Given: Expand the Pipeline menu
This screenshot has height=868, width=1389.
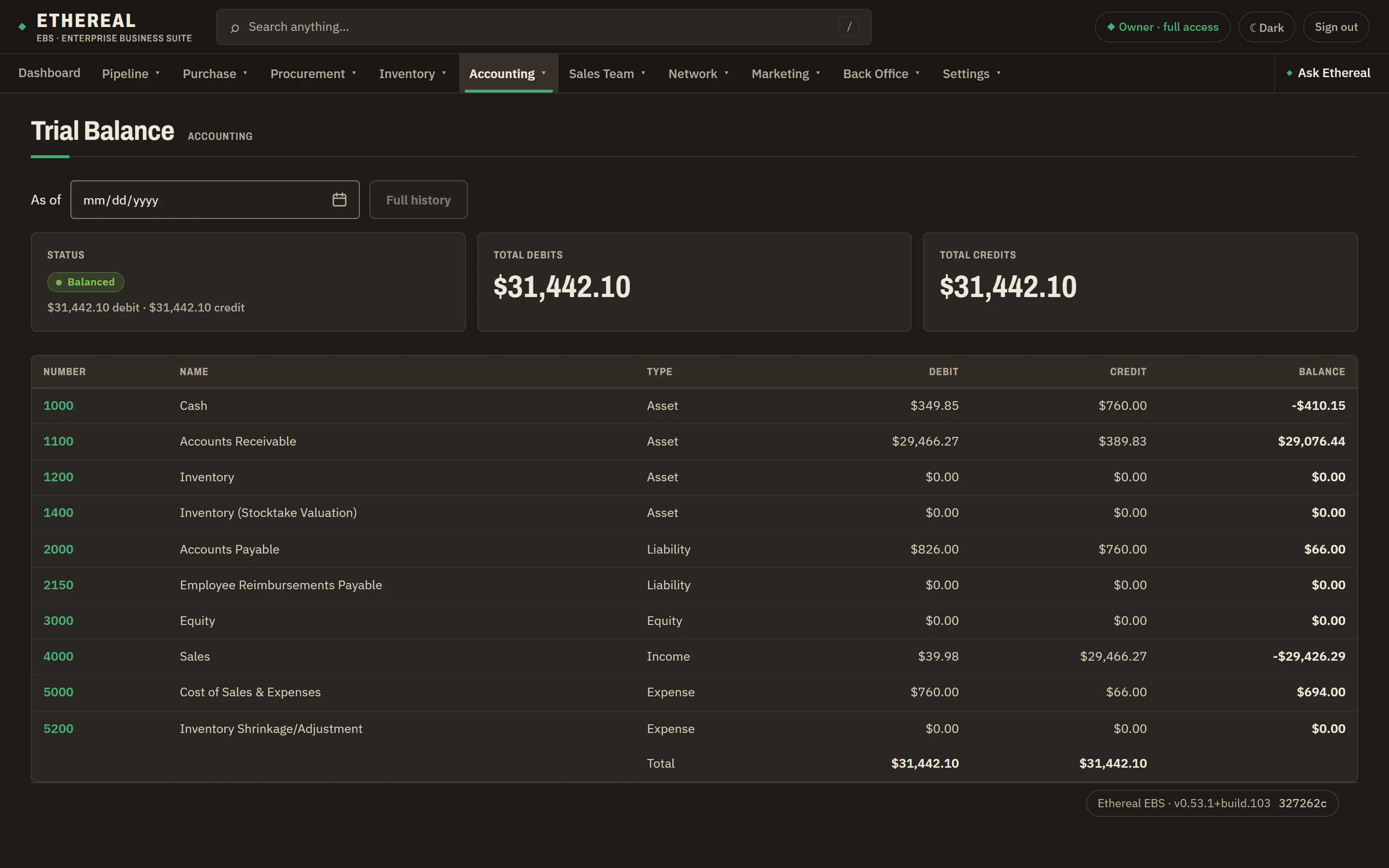Looking at the screenshot, I should [131, 73].
